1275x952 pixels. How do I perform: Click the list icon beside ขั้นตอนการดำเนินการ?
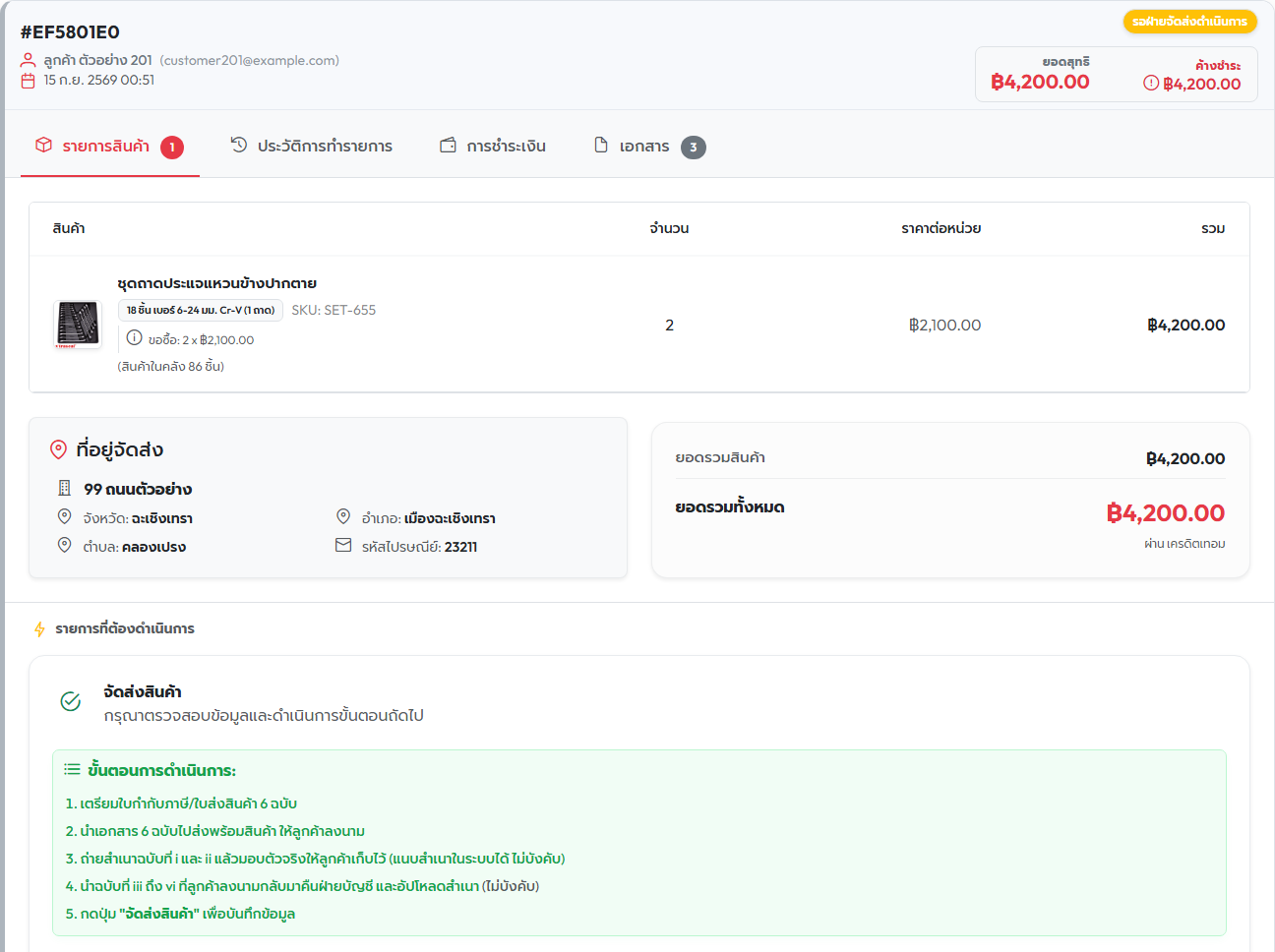point(73,770)
